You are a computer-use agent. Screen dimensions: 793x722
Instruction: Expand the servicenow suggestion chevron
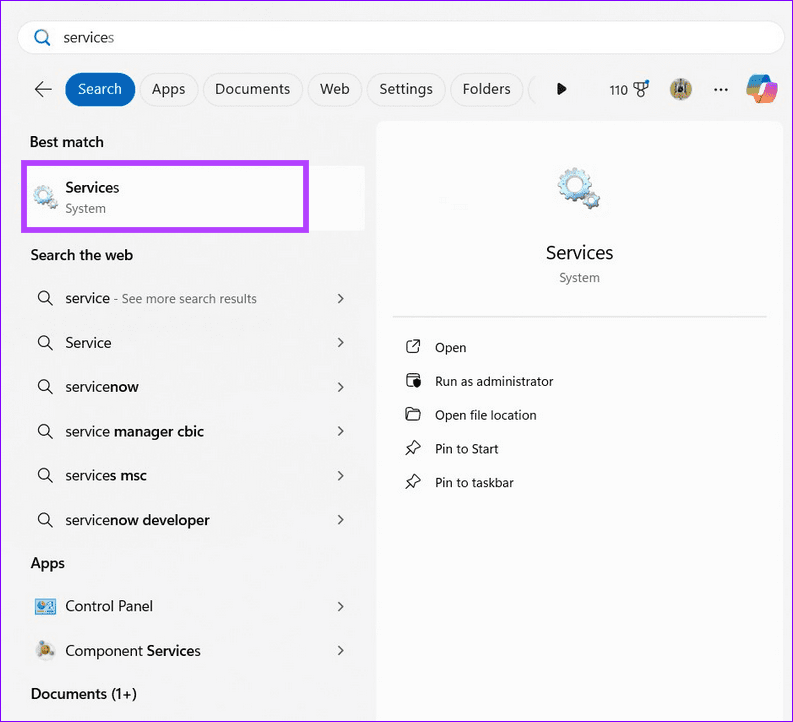pyautogui.click(x=341, y=387)
